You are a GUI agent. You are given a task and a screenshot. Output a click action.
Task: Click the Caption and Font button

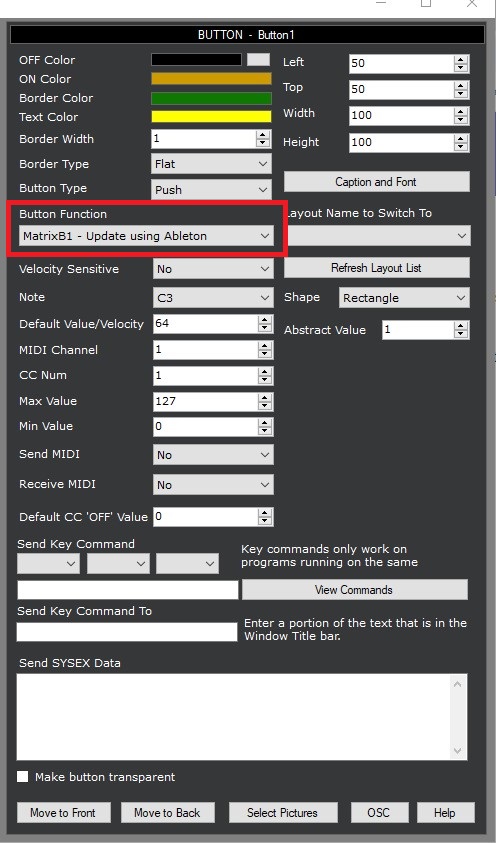tap(376, 182)
